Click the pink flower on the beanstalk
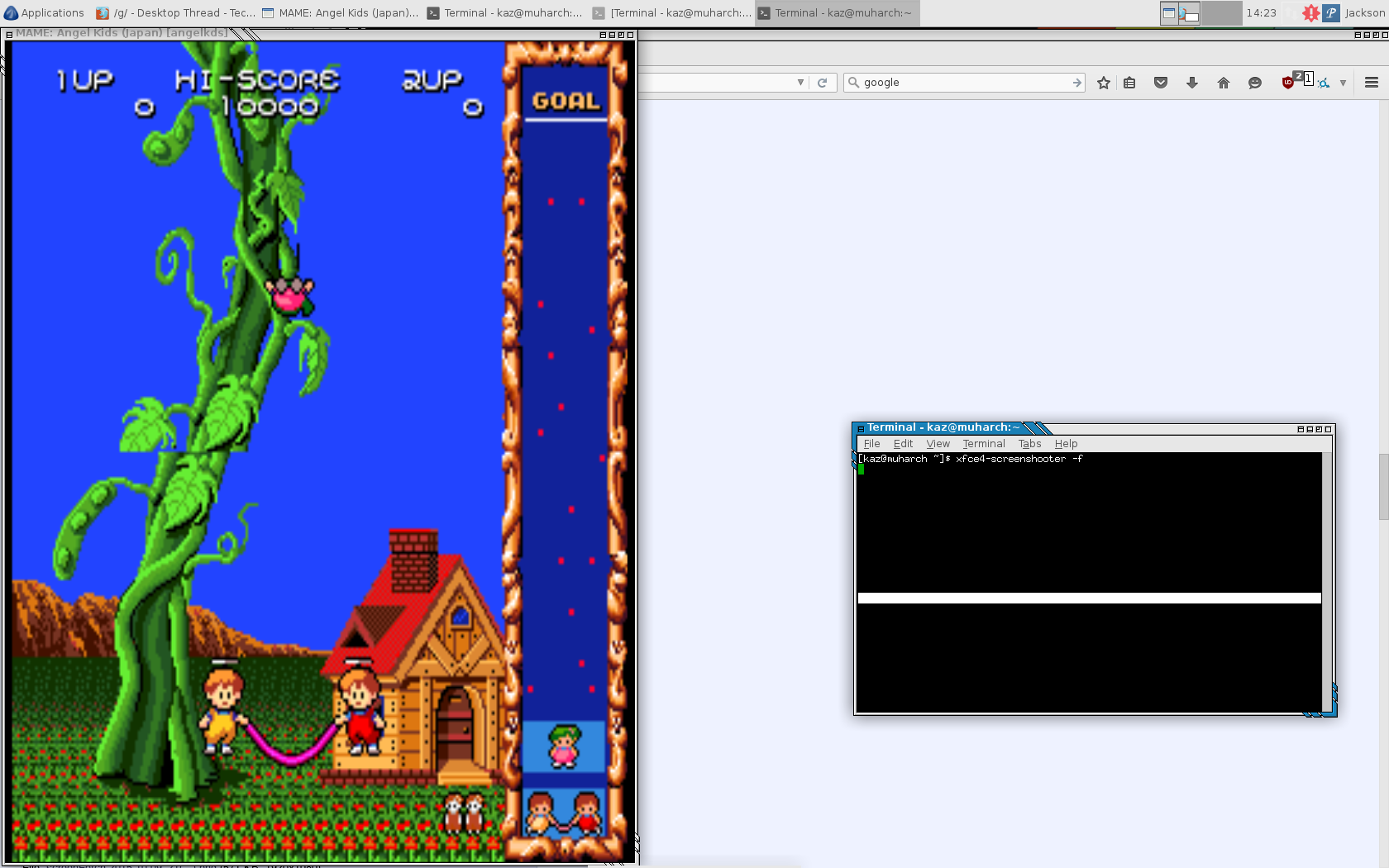Image resolution: width=1389 pixels, height=868 pixels. point(289,296)
